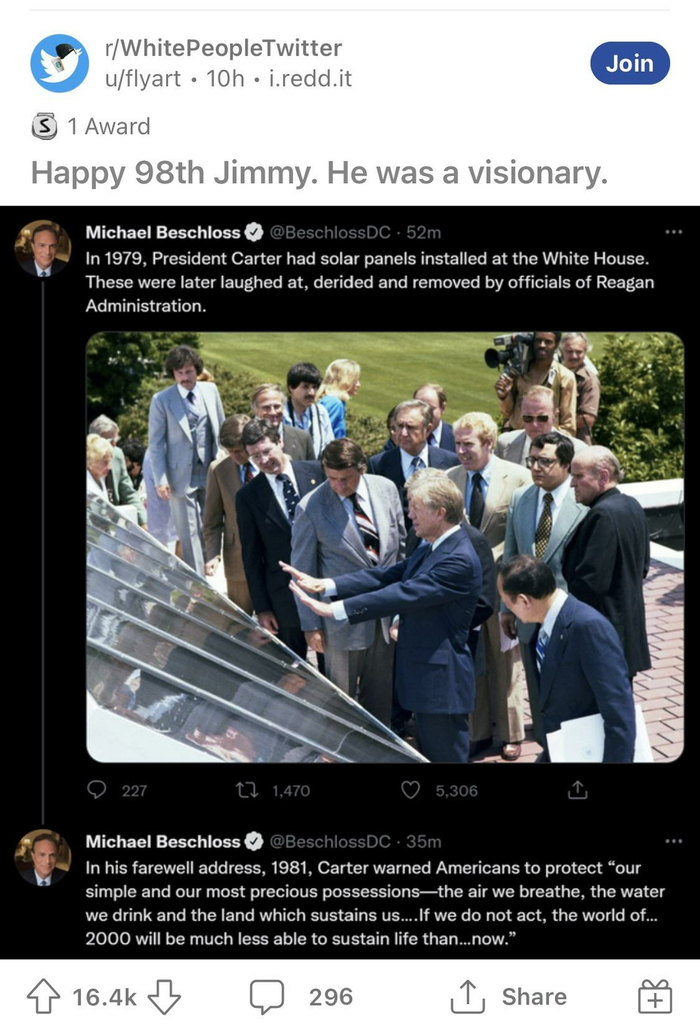Open first tweet's three-dot more menu

tap(672, 232)
